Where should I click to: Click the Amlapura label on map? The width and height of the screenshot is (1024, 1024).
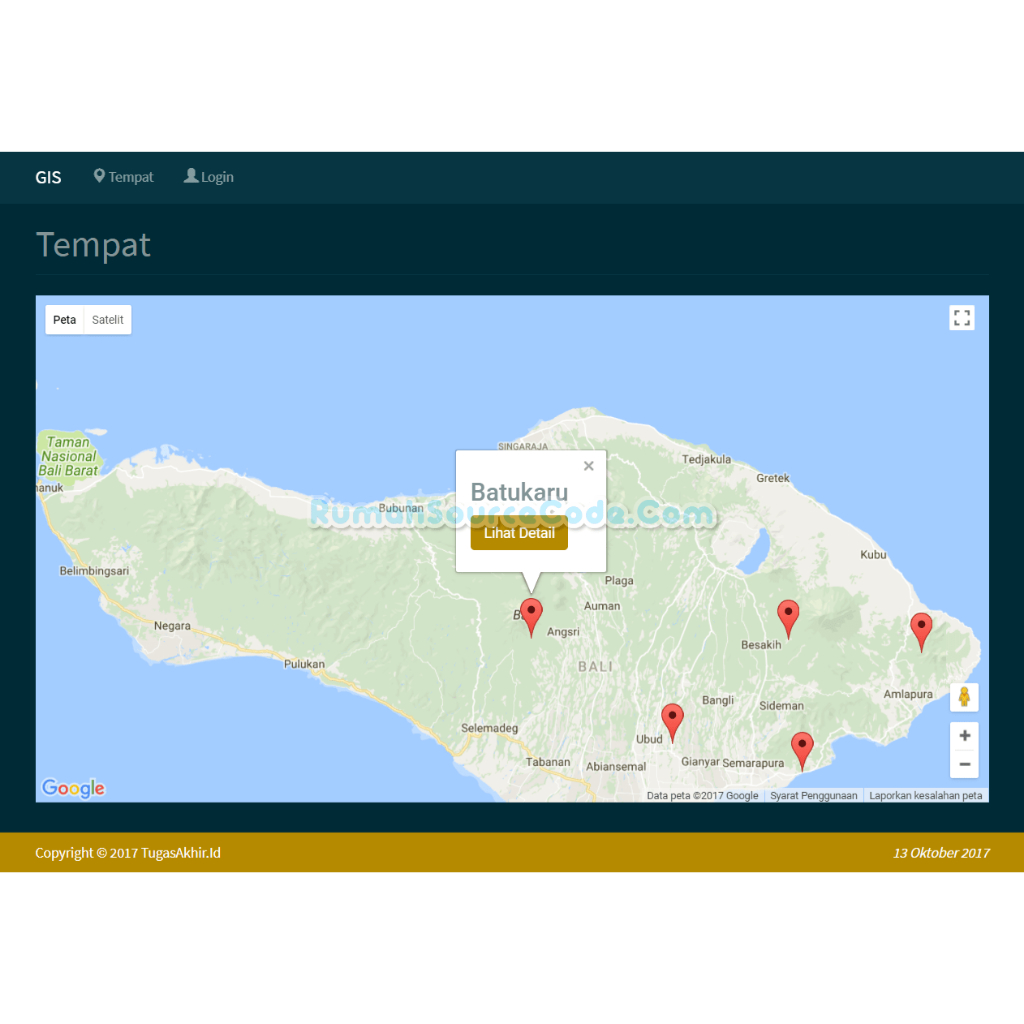click(908, 694)
